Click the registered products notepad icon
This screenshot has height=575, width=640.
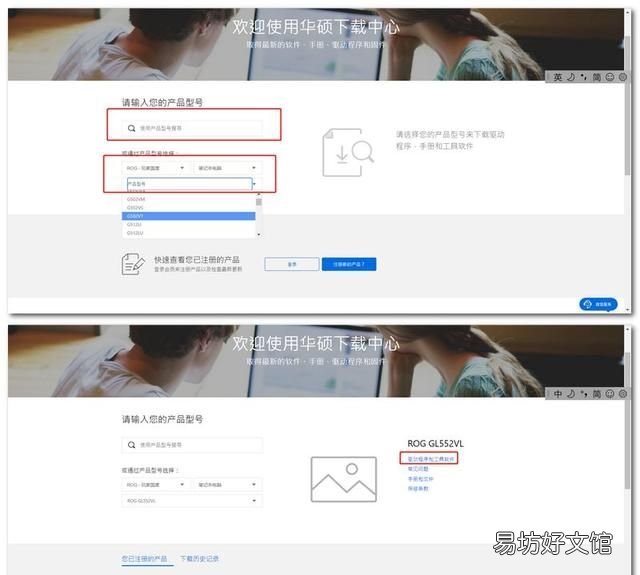(x=133, y=264)
